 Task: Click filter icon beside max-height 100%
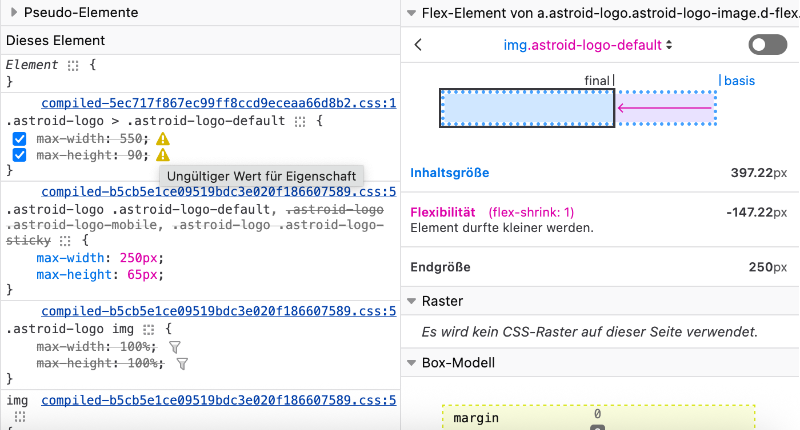click(x=182, y=363)
